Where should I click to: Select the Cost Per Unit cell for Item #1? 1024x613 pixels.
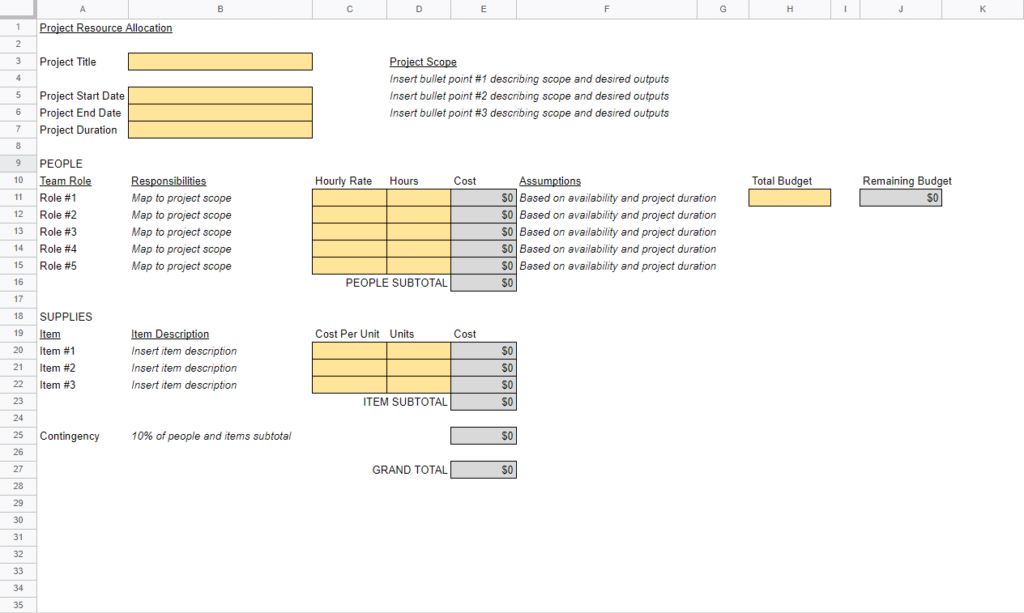click(x=349, y=351)
